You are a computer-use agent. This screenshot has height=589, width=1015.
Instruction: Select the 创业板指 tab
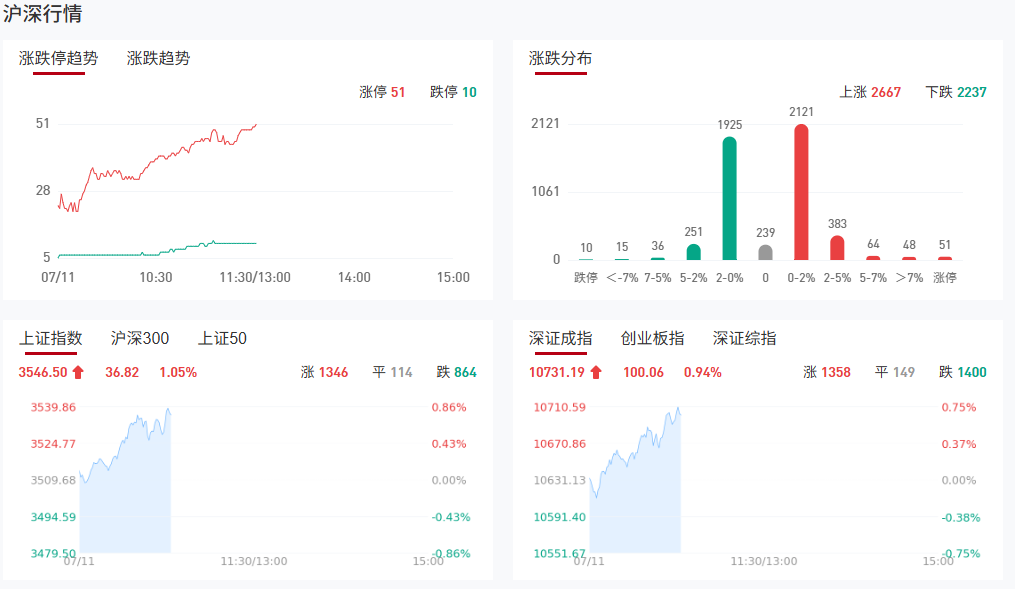tap(652, 338)
